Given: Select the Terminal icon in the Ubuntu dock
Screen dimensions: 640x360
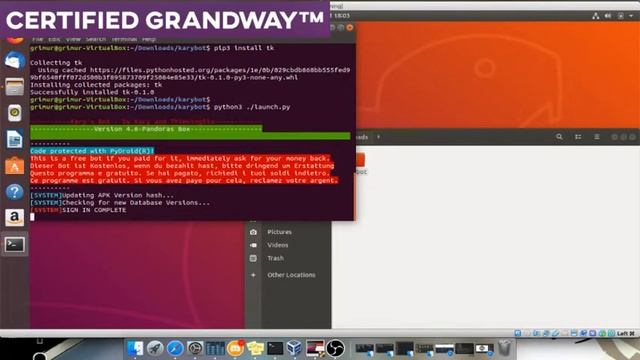Looking at the screenshot, I should click(x=15, y=245).
